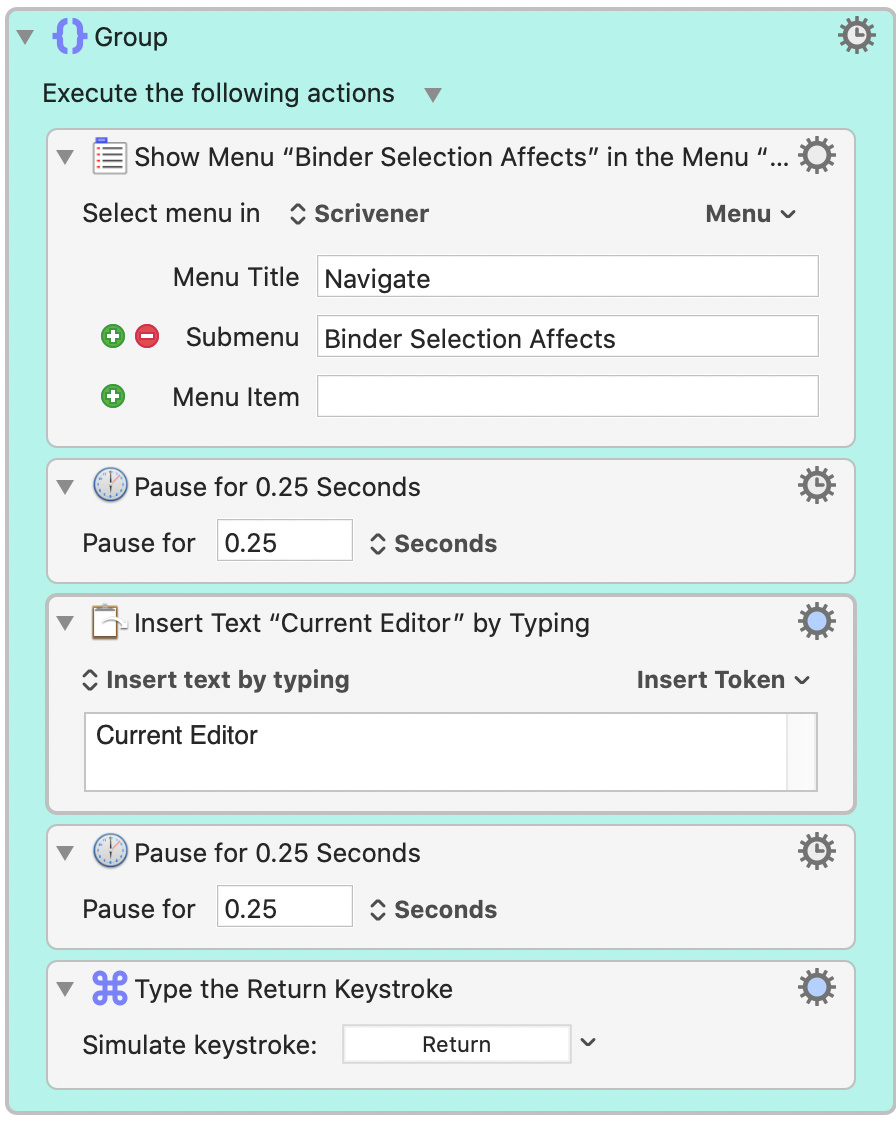Click the Return keystroke field
This screenshot has width=896, height=1122.
[457, 1044]
